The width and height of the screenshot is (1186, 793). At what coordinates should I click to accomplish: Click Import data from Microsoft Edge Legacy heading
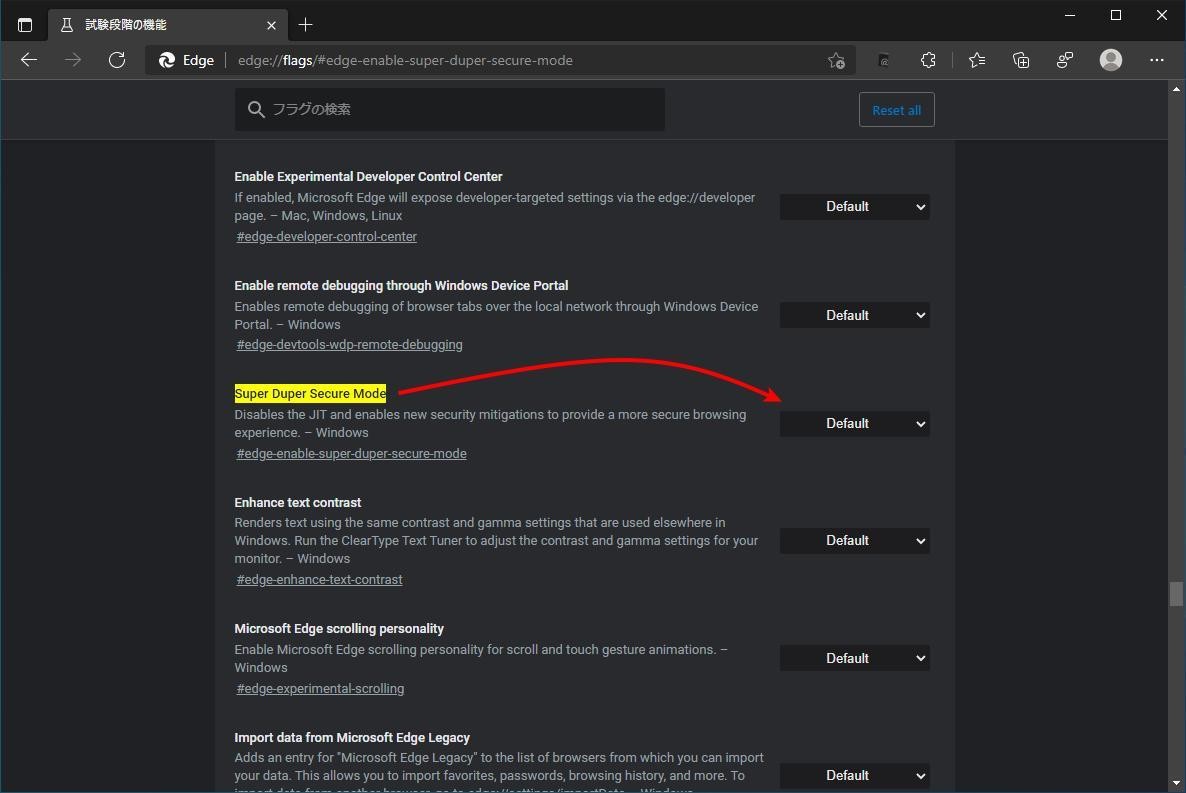click(352, 738)
